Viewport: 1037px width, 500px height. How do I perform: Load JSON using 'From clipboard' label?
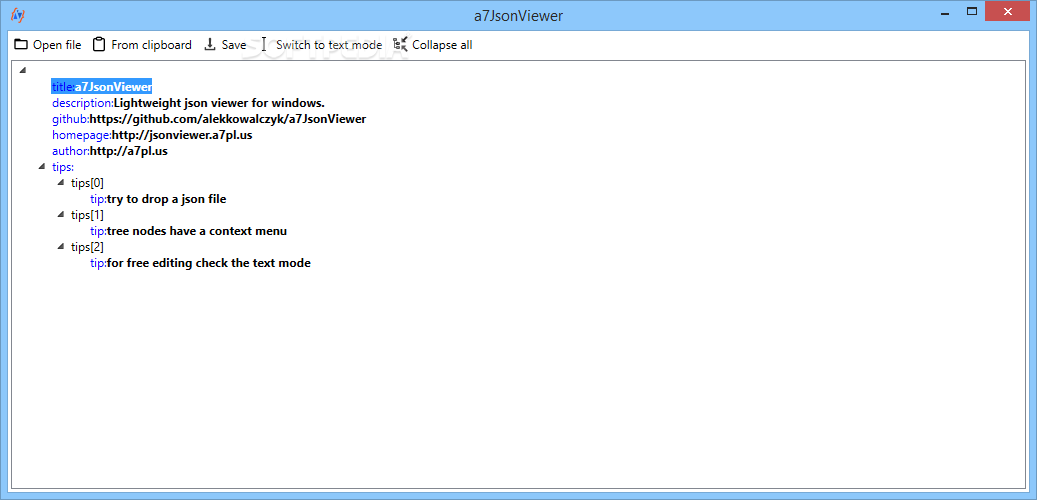pyautogui.click(x=151, y=45)
